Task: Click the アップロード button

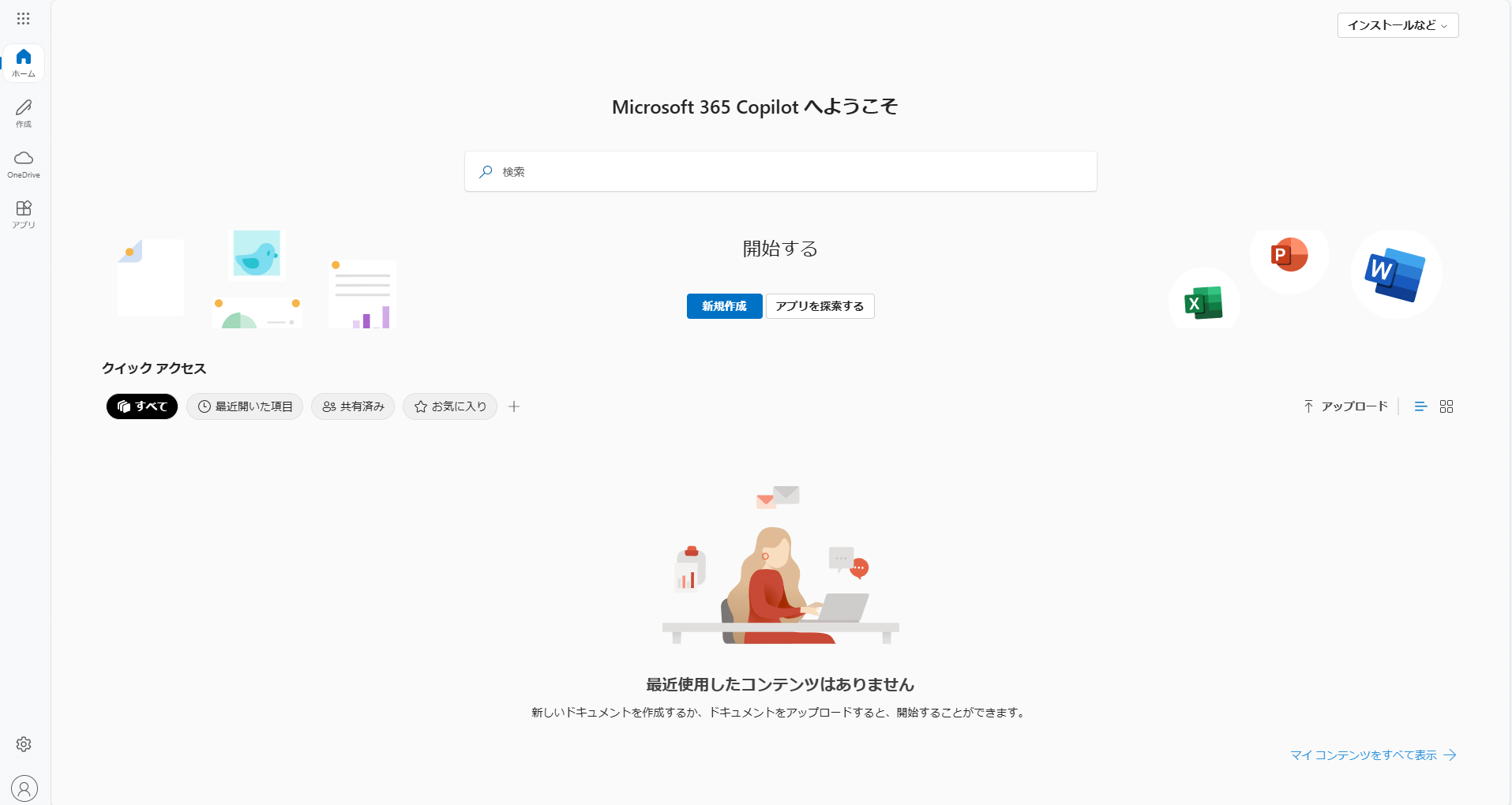Action: (1345, 406)
